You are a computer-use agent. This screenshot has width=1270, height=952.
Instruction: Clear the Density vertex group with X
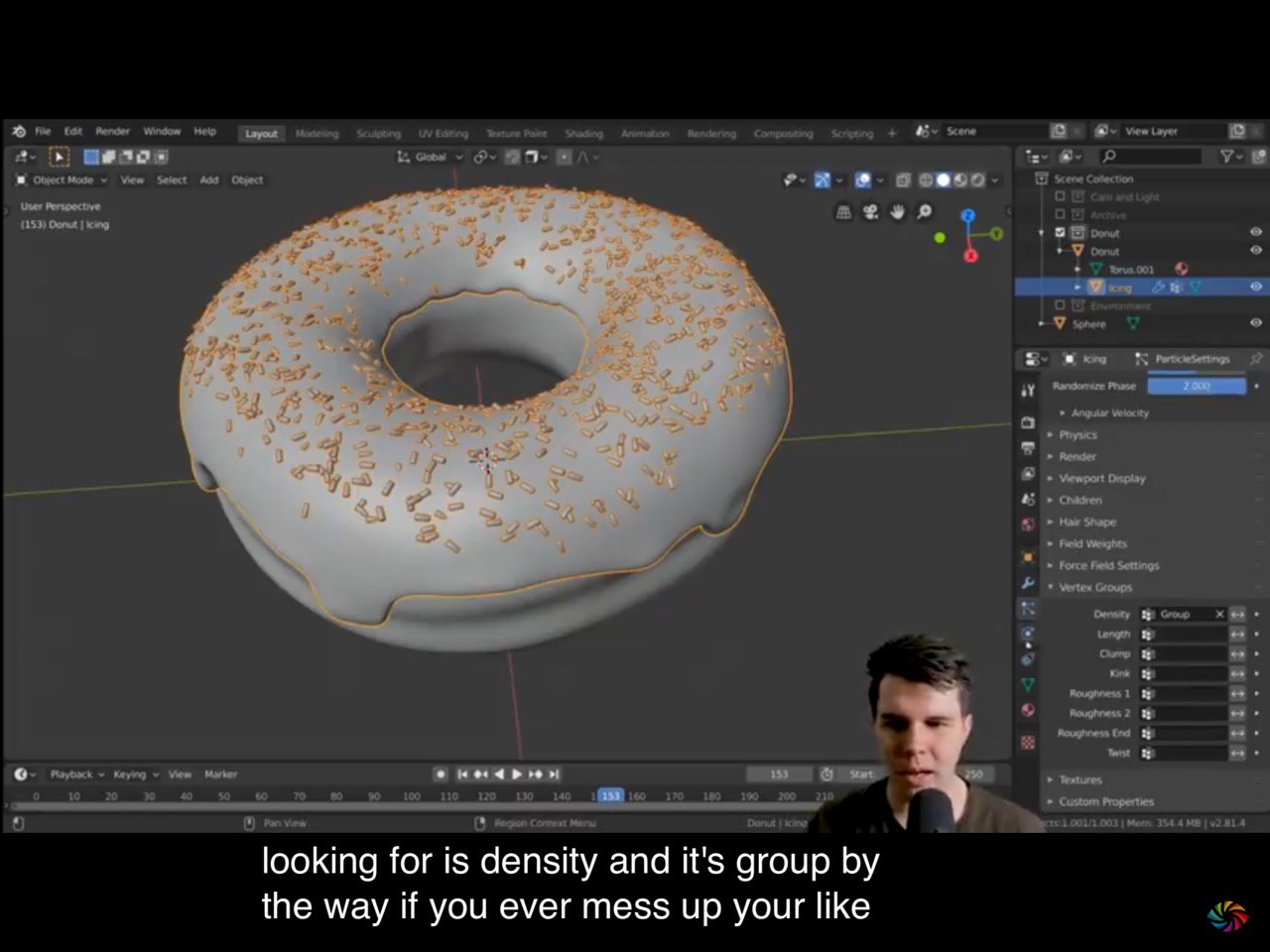pos(1219,614)
